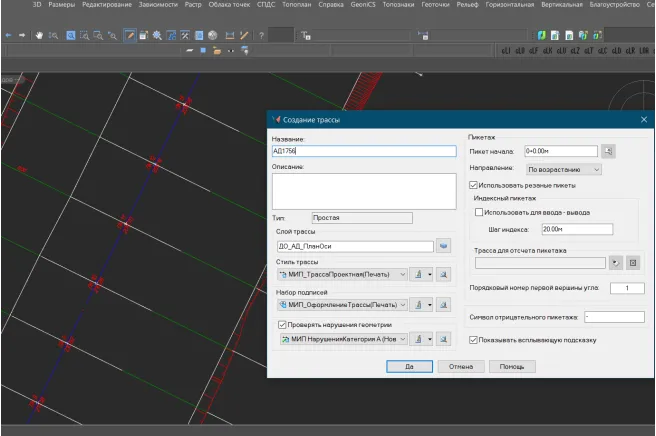Image resolution: width=656 pixels, height=436 pixels.
Task: Open the Направление dropdown
Action: (564, 169)
